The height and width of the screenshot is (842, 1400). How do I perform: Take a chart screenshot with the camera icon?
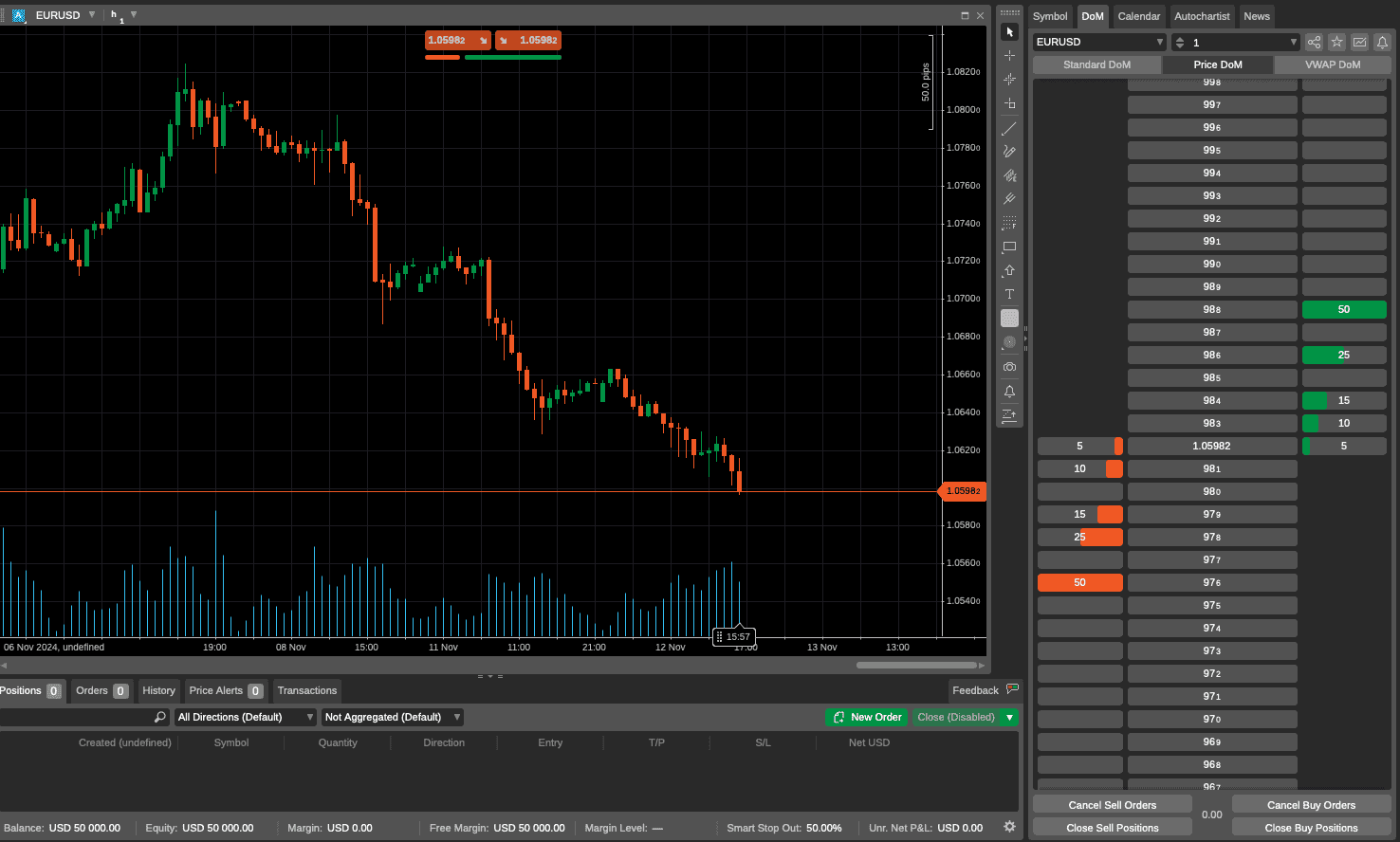[1009, 367]
